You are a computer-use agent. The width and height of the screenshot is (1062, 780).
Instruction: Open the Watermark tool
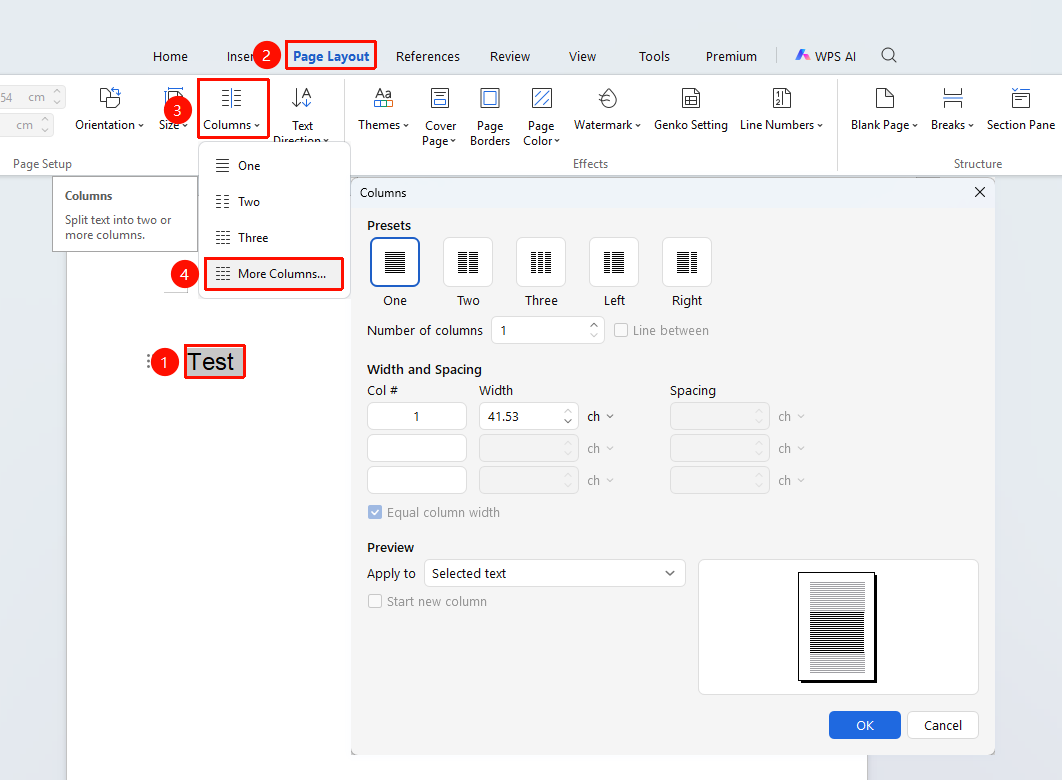coord(607,109)
